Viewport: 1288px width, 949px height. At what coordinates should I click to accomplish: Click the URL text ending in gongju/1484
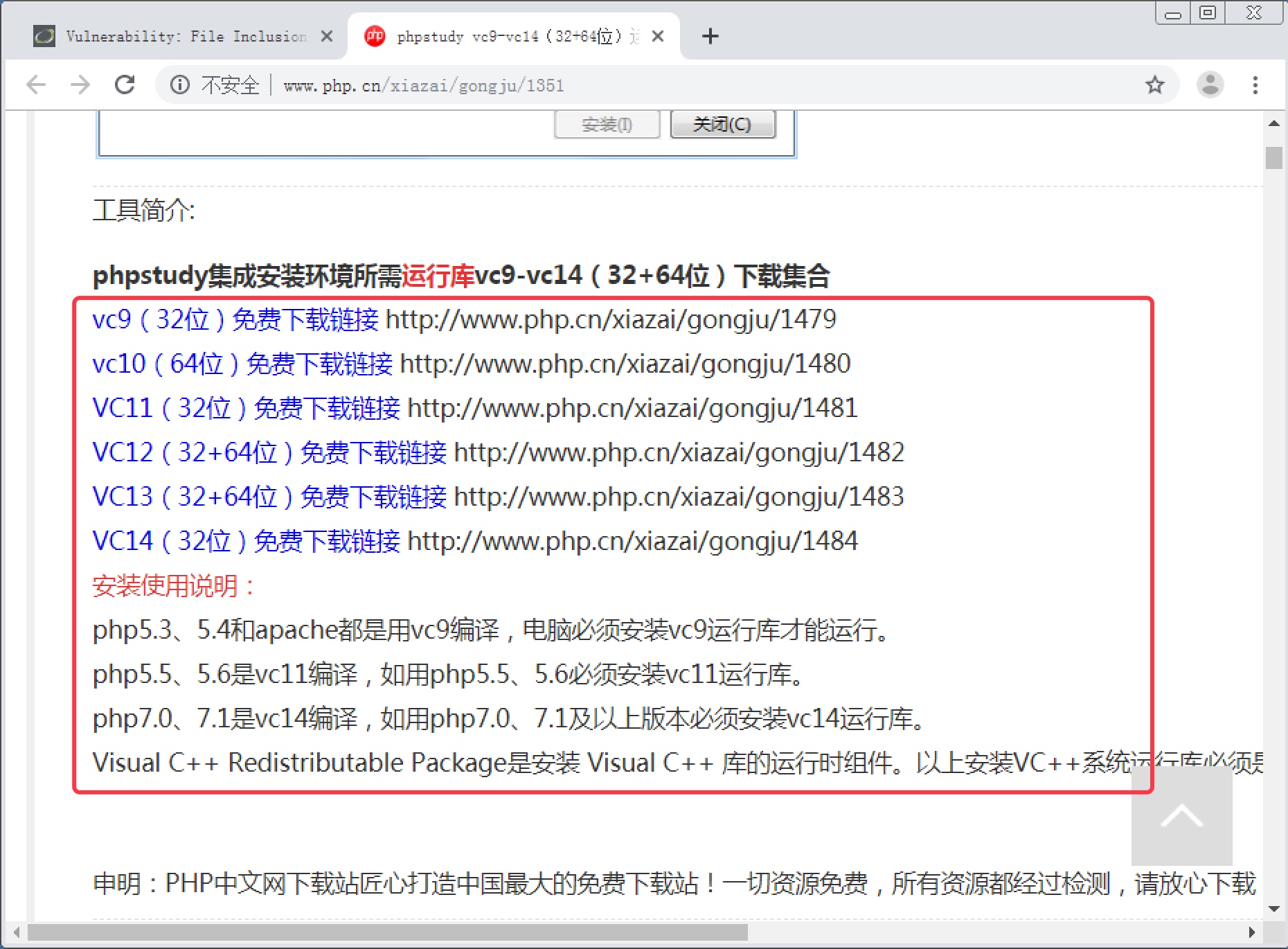pos(633,541)
